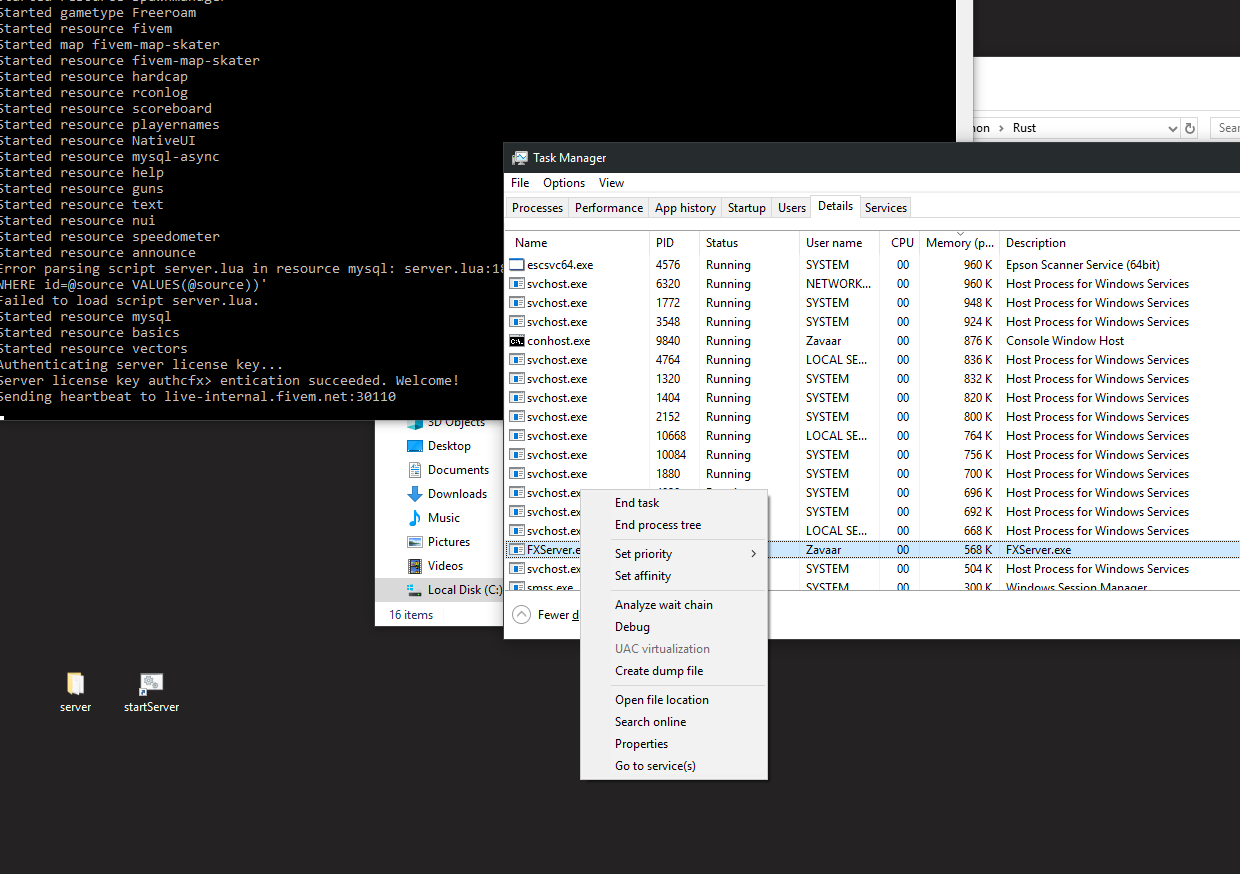1240x874 pixels.
Task: Click inside the FXServer console window
Action: 477,210
